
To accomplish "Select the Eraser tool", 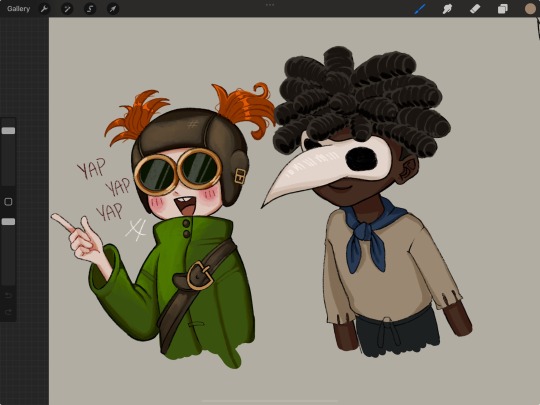I will coord(475,9).
